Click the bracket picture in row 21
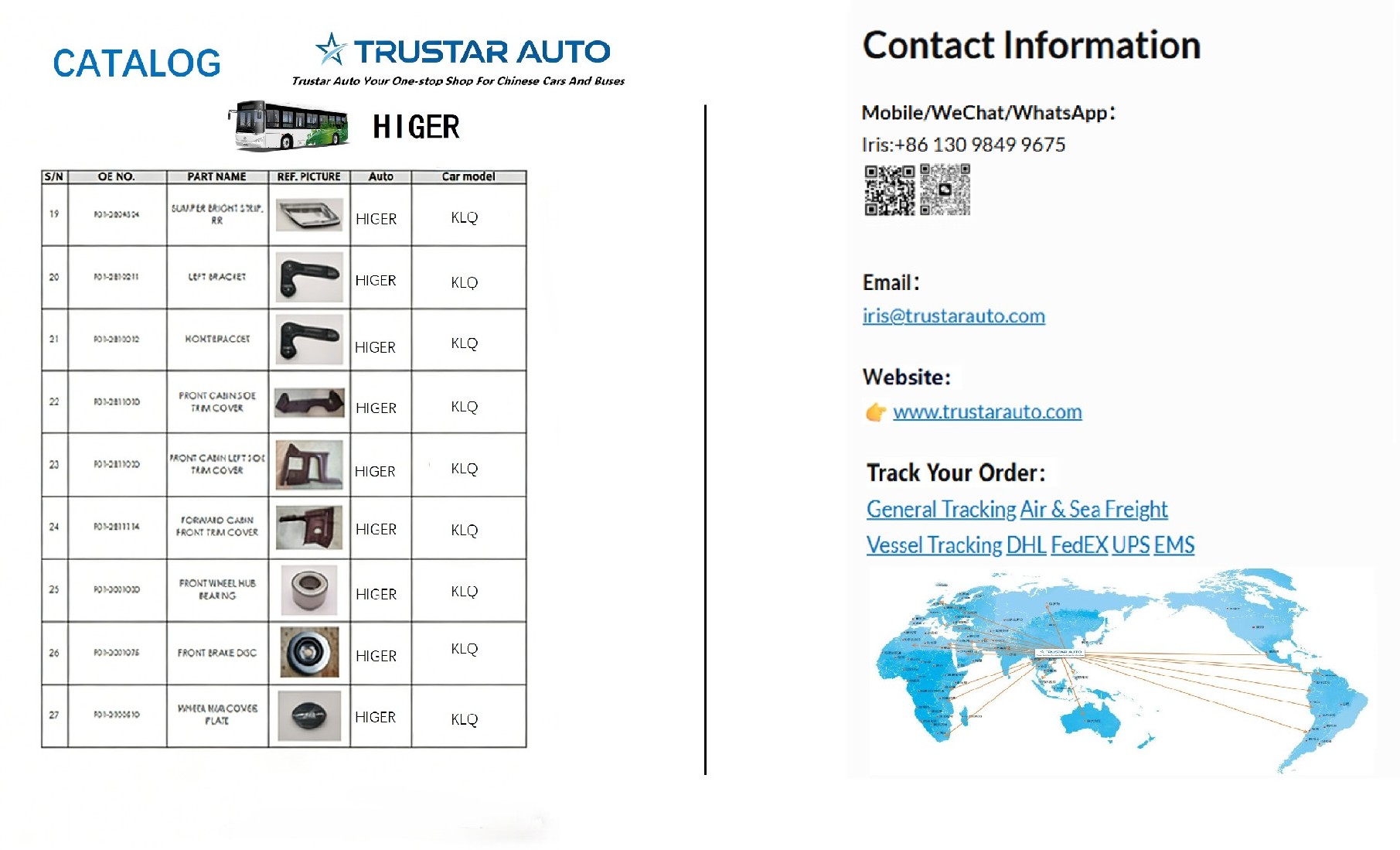The height and width of the screenshot is (850, 1400). point(309,339)
